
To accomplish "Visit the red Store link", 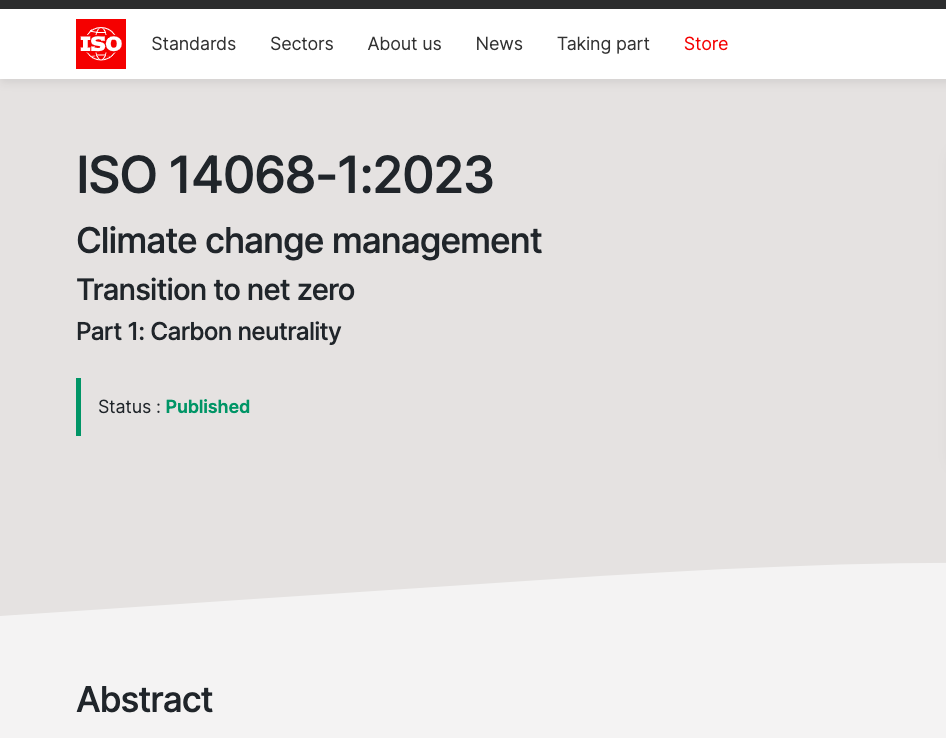I will point(706,44).
